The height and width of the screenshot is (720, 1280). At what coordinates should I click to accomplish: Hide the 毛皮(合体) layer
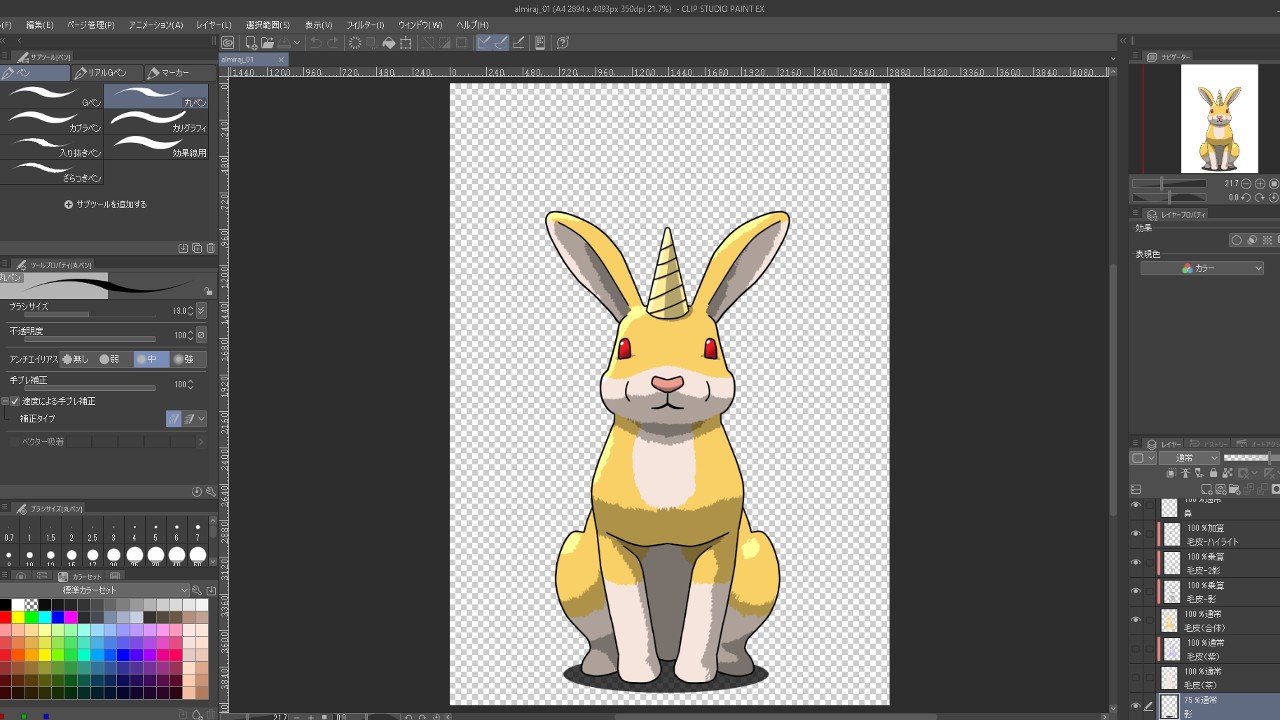pos(1135,620)
